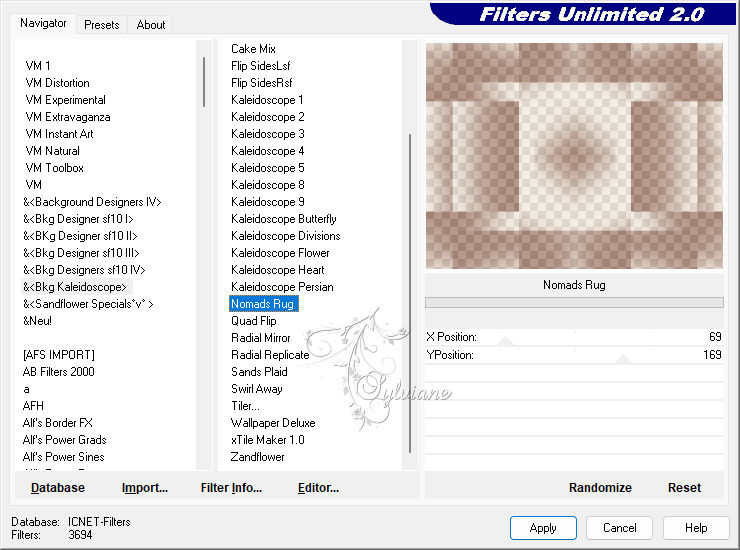Choose Kaleidoscope Divisions filter
740x550 pixels.
[286, 236]
